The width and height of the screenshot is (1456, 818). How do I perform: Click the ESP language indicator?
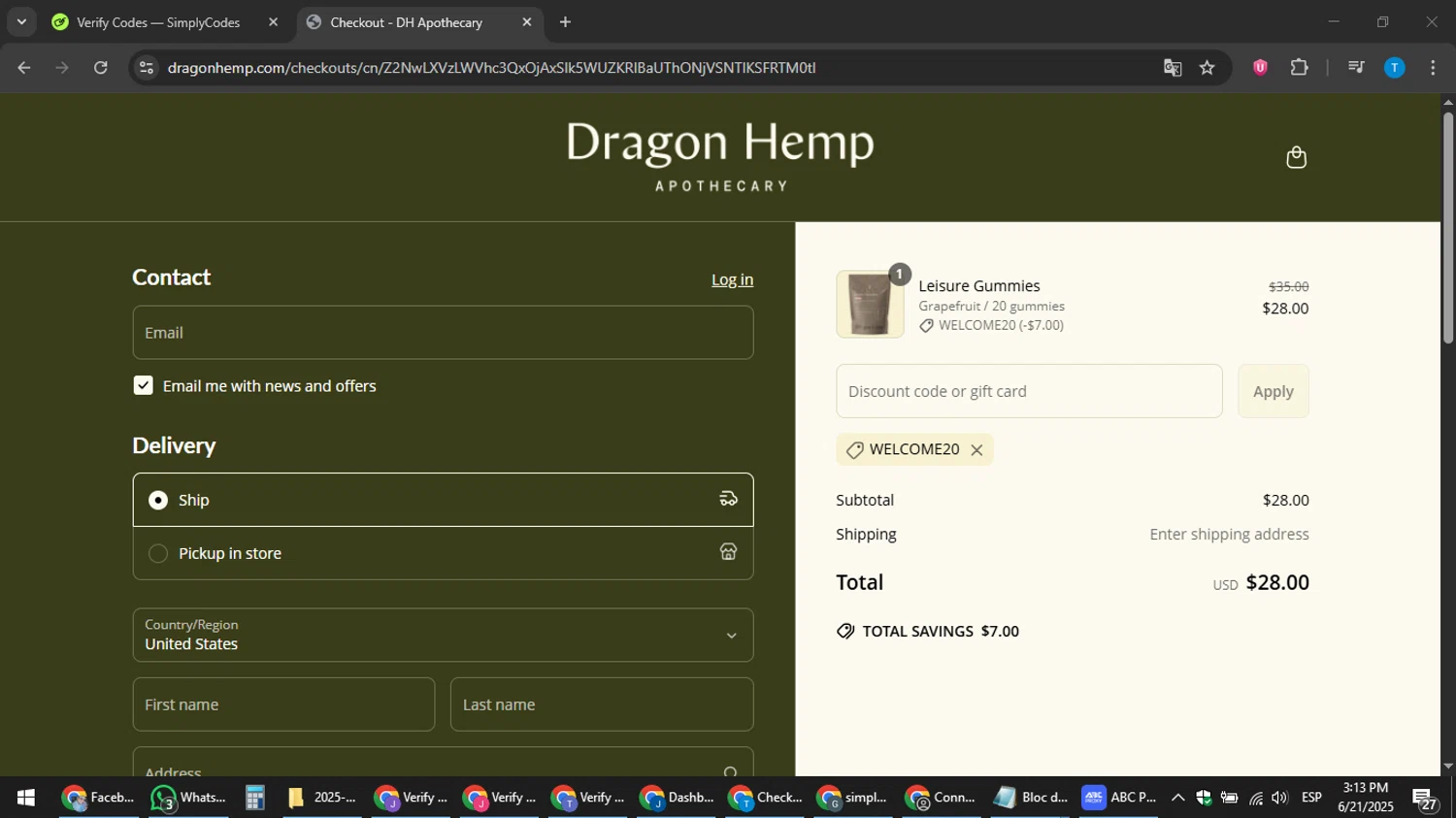click(1311, 798)
